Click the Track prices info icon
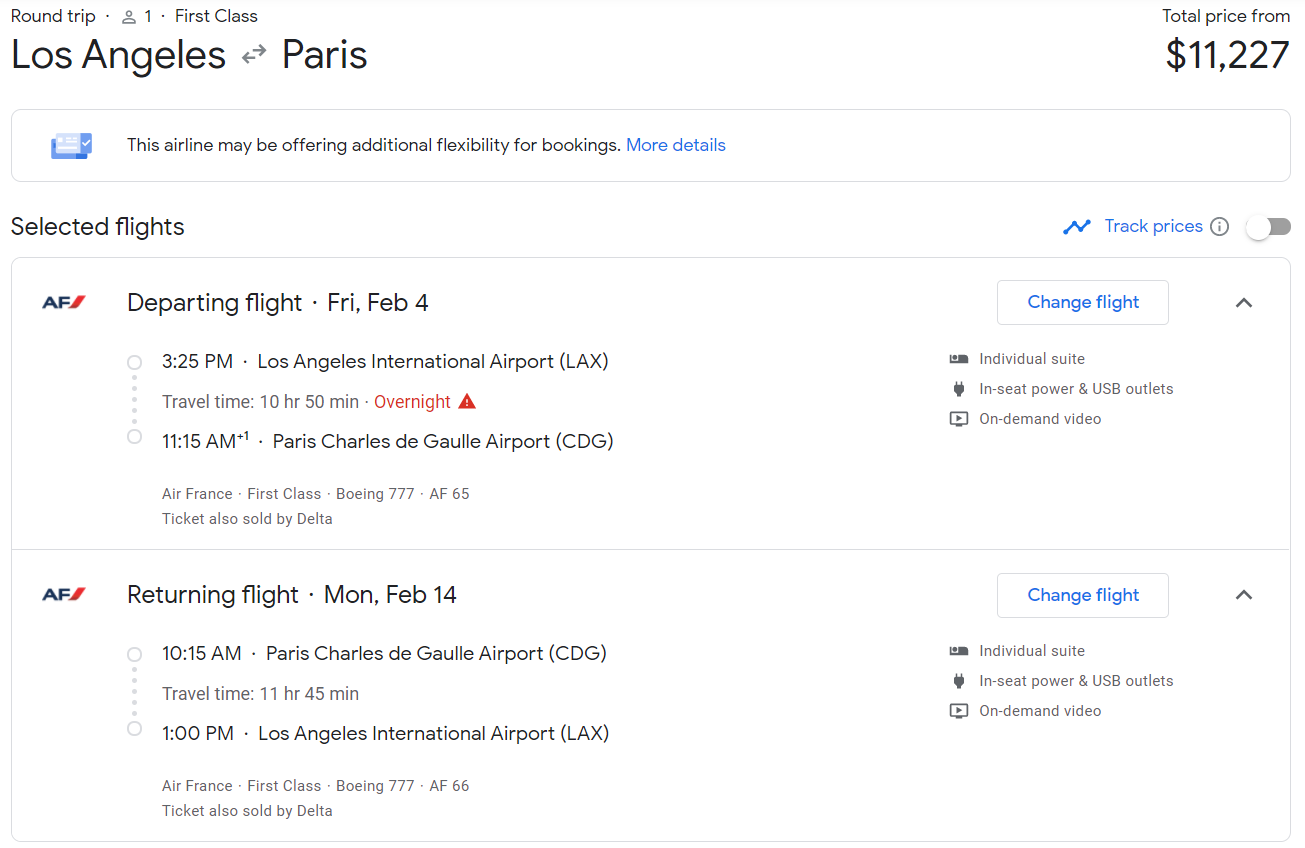The width and height of the screenshot is (1305, 848). click(1219, 226)
